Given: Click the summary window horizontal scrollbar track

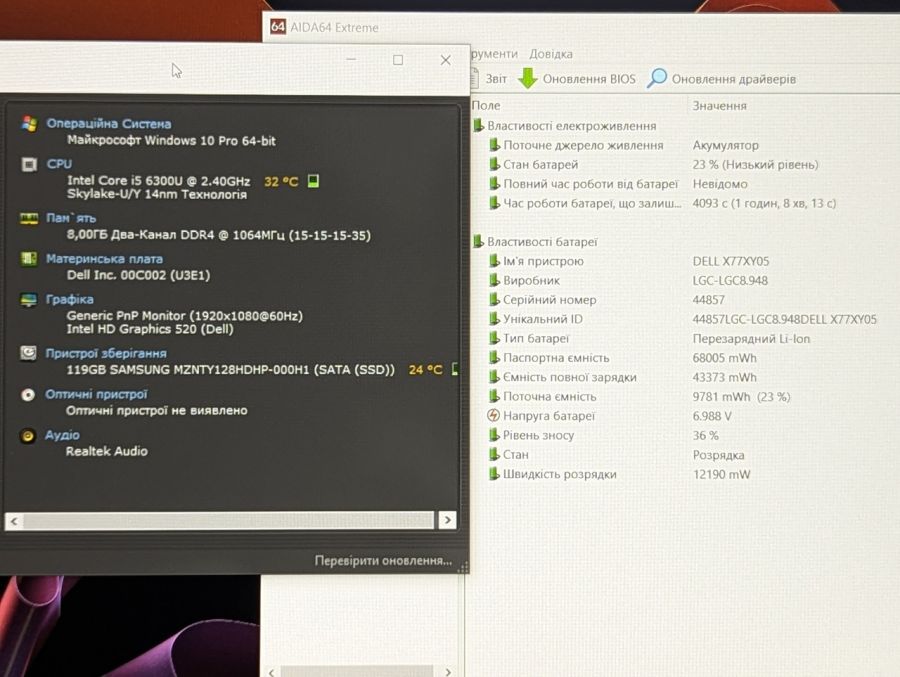Looking at the screenshot, I should coord(228,520).
